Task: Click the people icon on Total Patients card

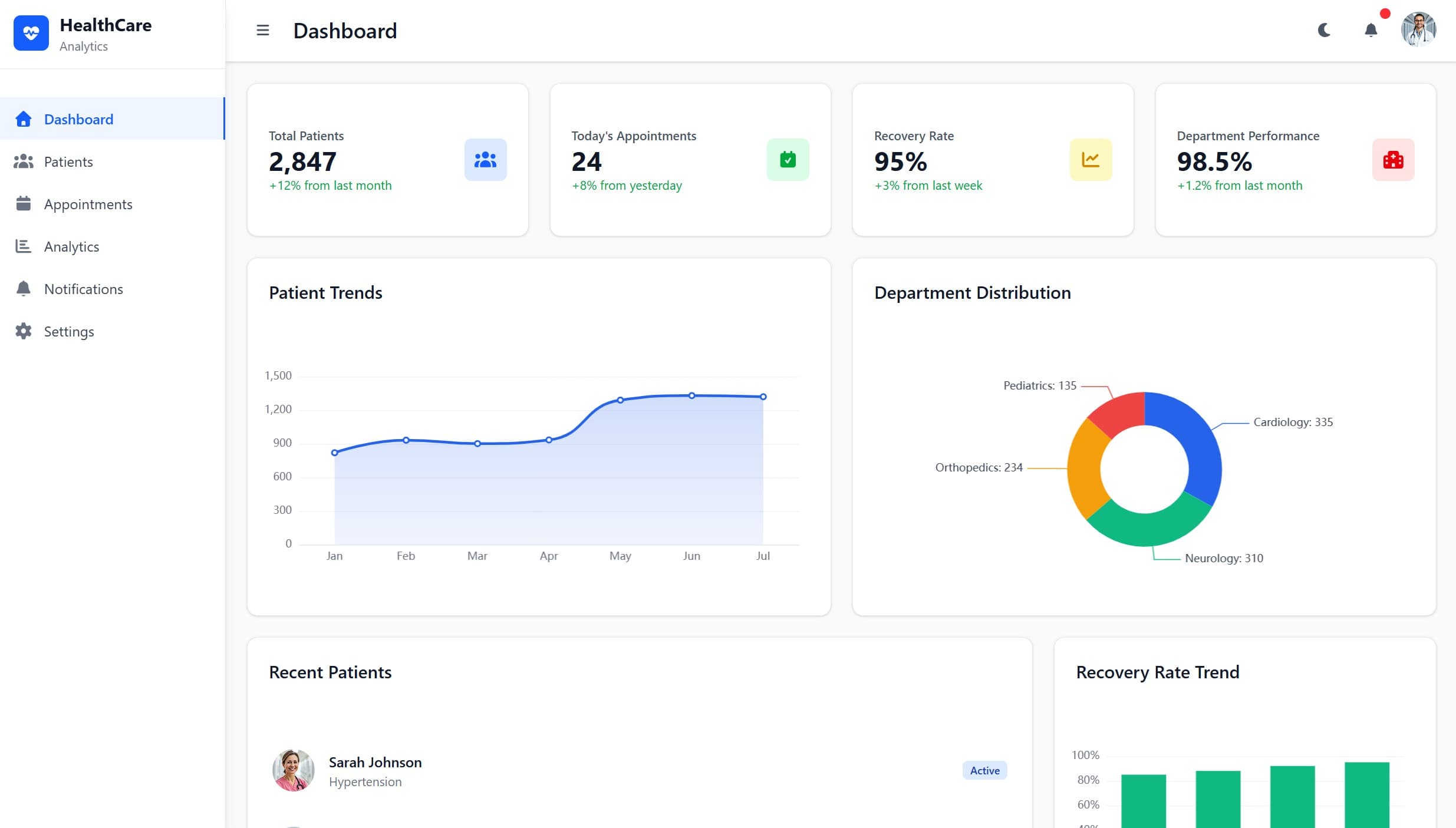Action: [485, 159]
